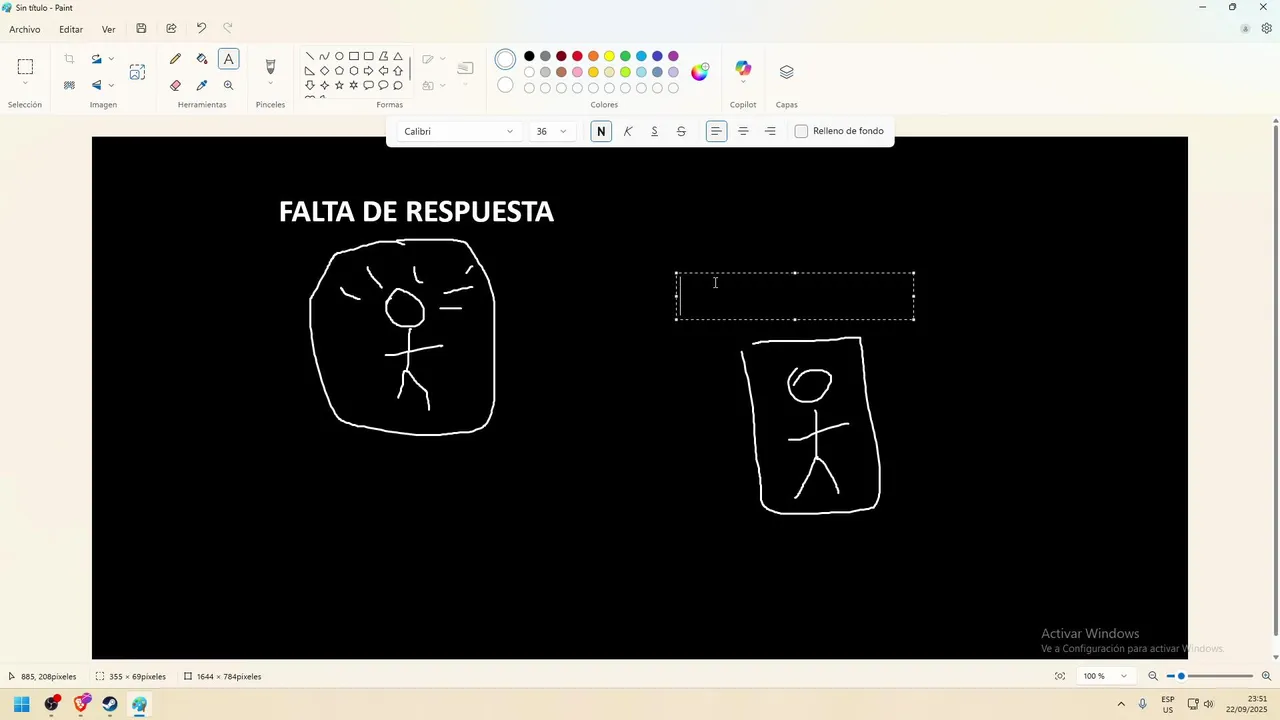Viewport: 1280px width, 720px height.
Task: Pick the yellow color swatch
Action: tap(609, 56)
